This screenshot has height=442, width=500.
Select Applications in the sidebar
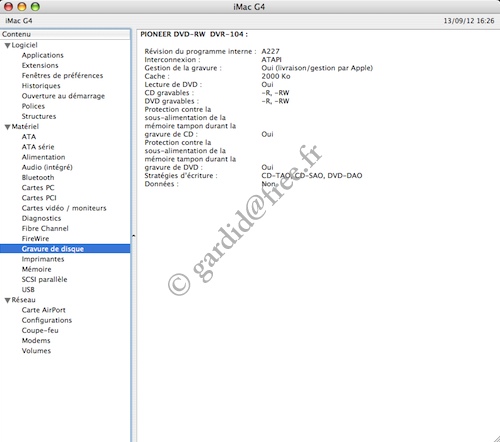coord(42,55)
